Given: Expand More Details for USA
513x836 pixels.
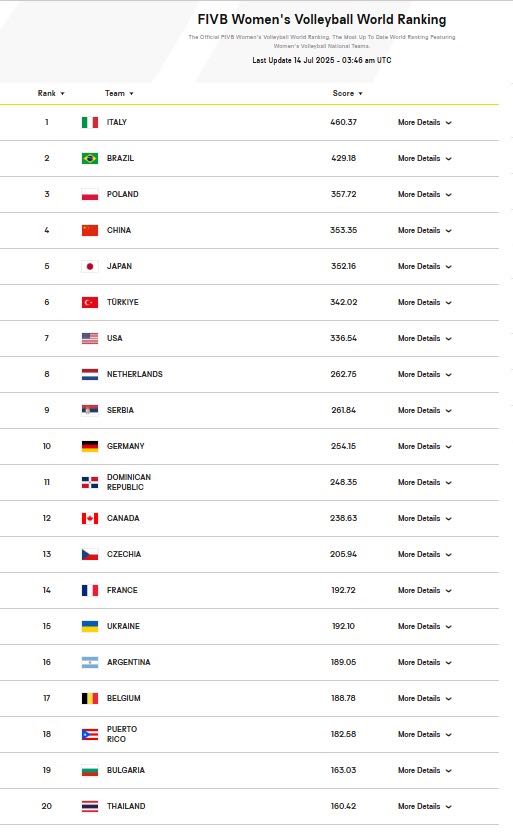Looking at the screenshot, I should click(x=424, y=338).
